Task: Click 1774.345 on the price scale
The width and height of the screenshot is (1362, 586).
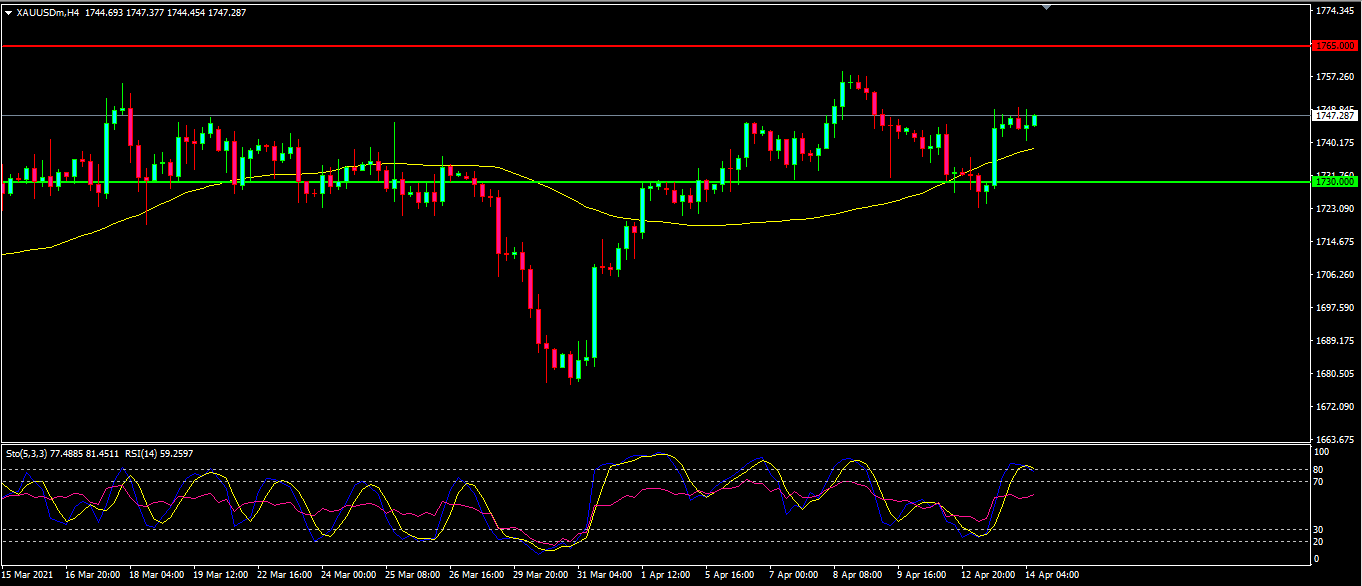Action: point(1335,11)
